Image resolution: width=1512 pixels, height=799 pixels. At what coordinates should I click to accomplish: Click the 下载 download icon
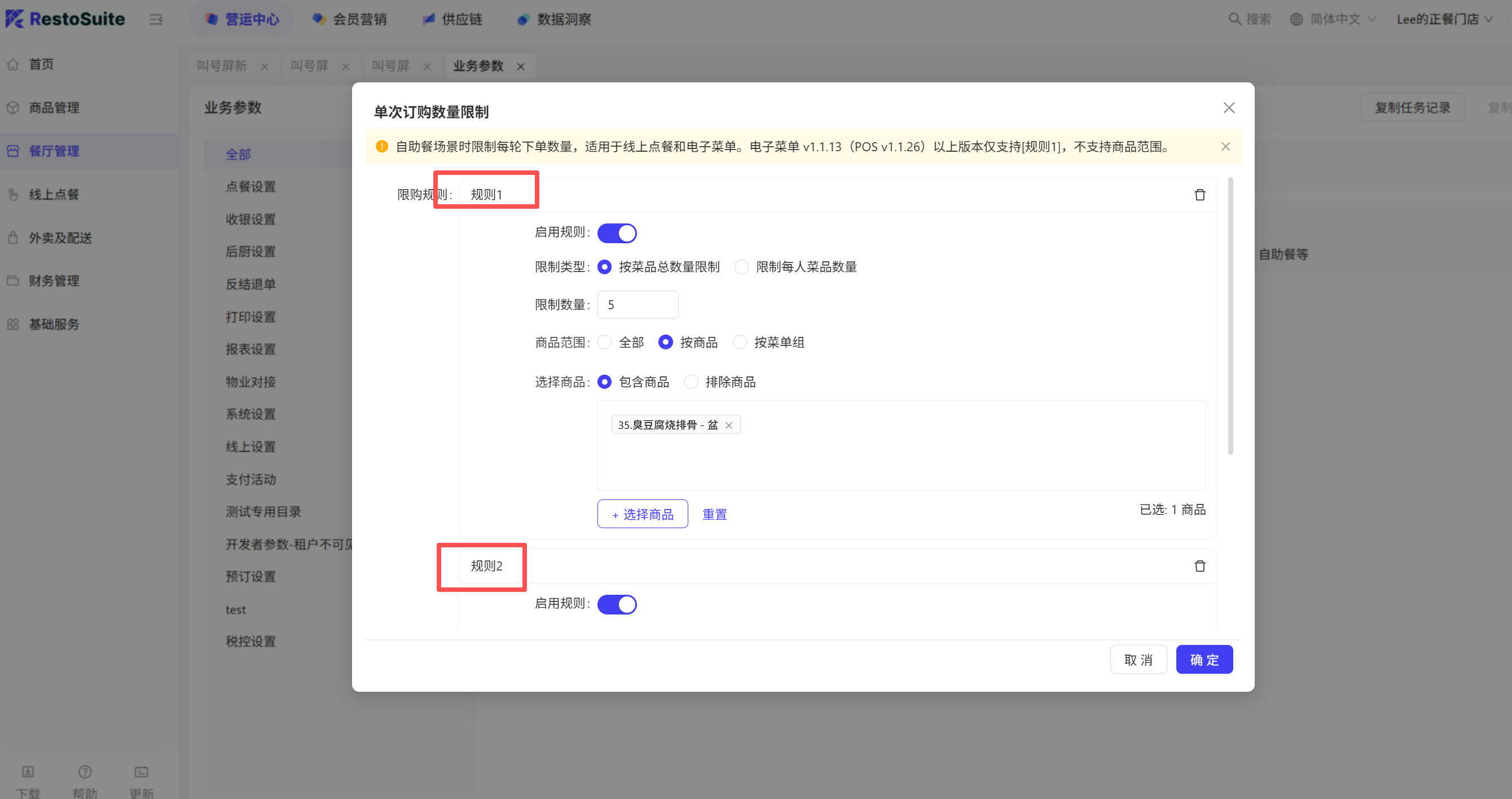pos(28,771)
